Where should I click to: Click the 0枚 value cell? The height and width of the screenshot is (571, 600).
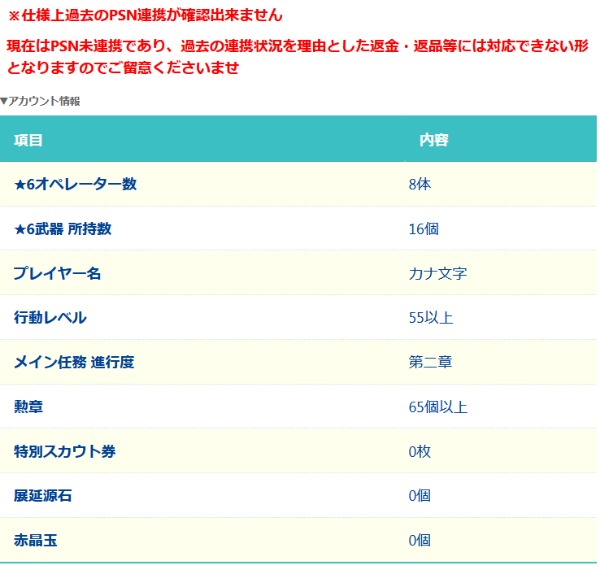click(x=419, y=451)
